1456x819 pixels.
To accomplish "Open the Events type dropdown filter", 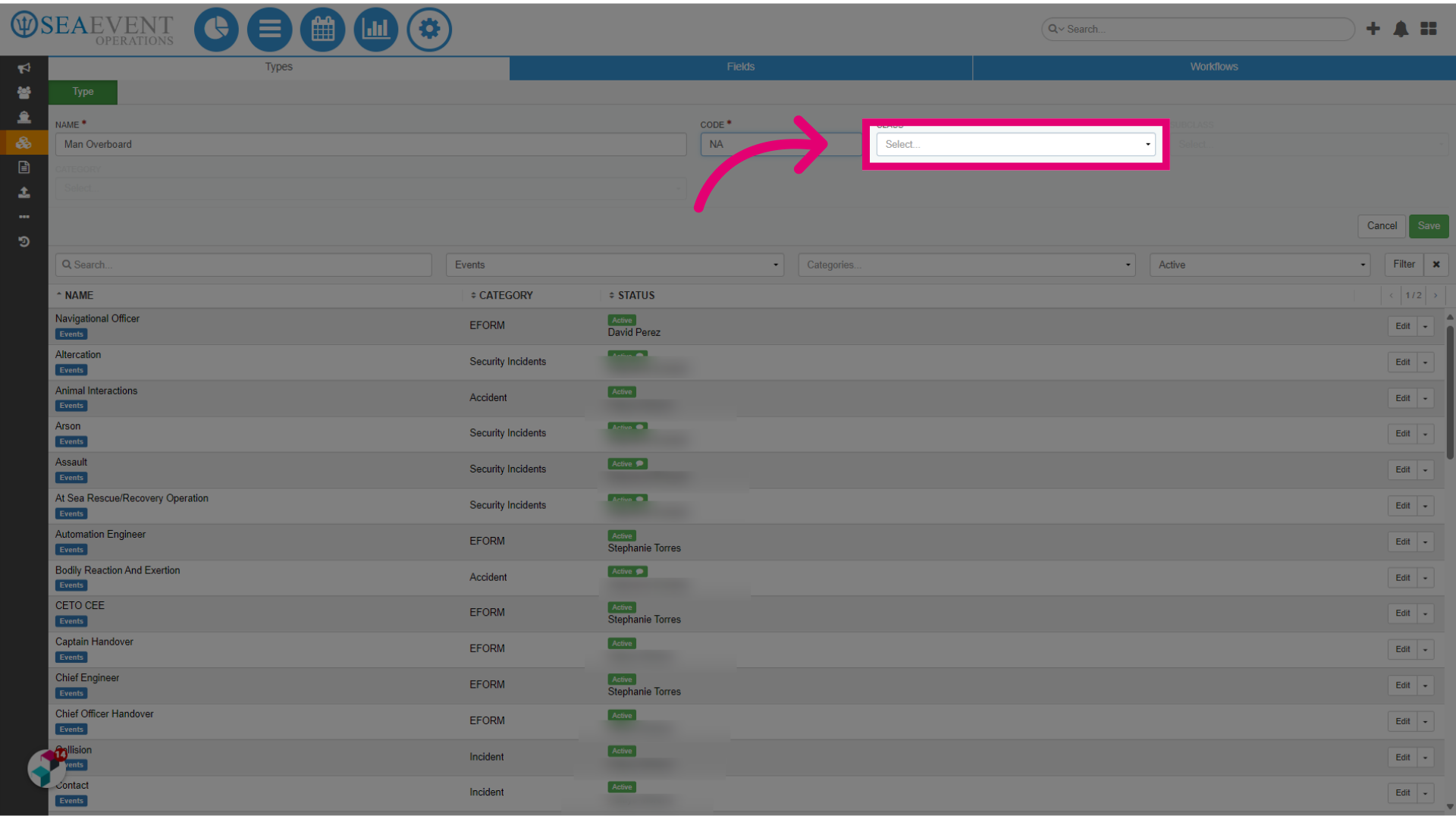I will click(615, 265).
